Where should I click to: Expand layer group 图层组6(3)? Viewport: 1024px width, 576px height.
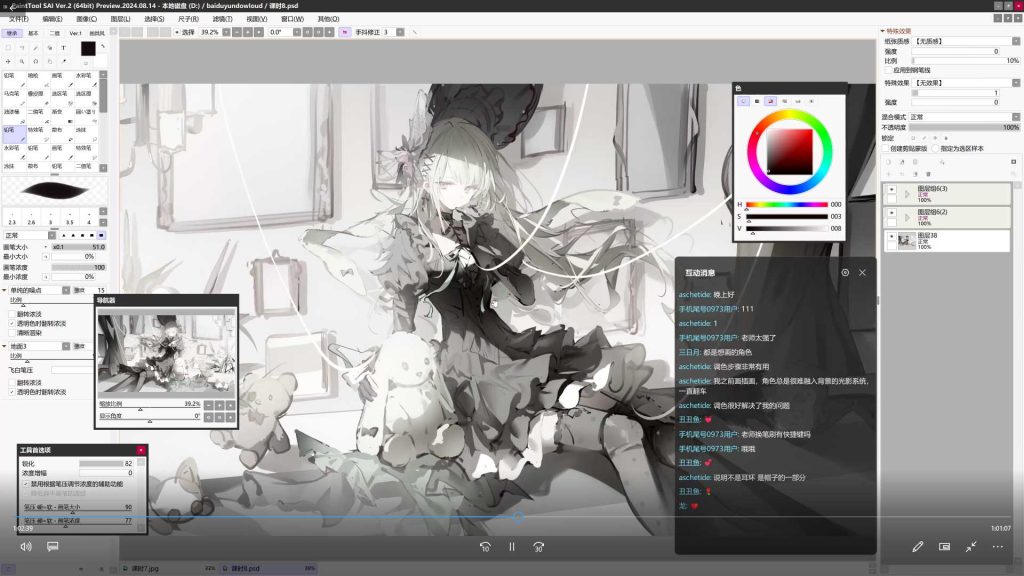point(907,194)
